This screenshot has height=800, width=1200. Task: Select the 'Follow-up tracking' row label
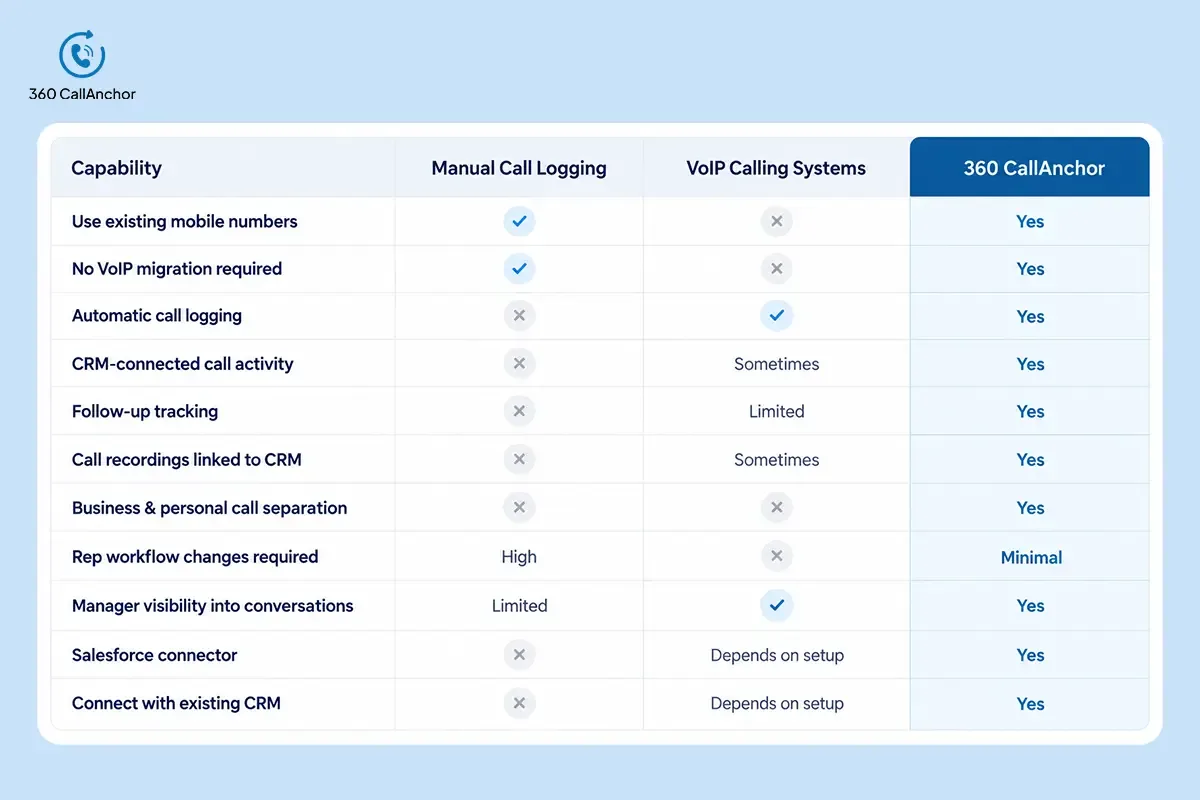click(145, 411)
